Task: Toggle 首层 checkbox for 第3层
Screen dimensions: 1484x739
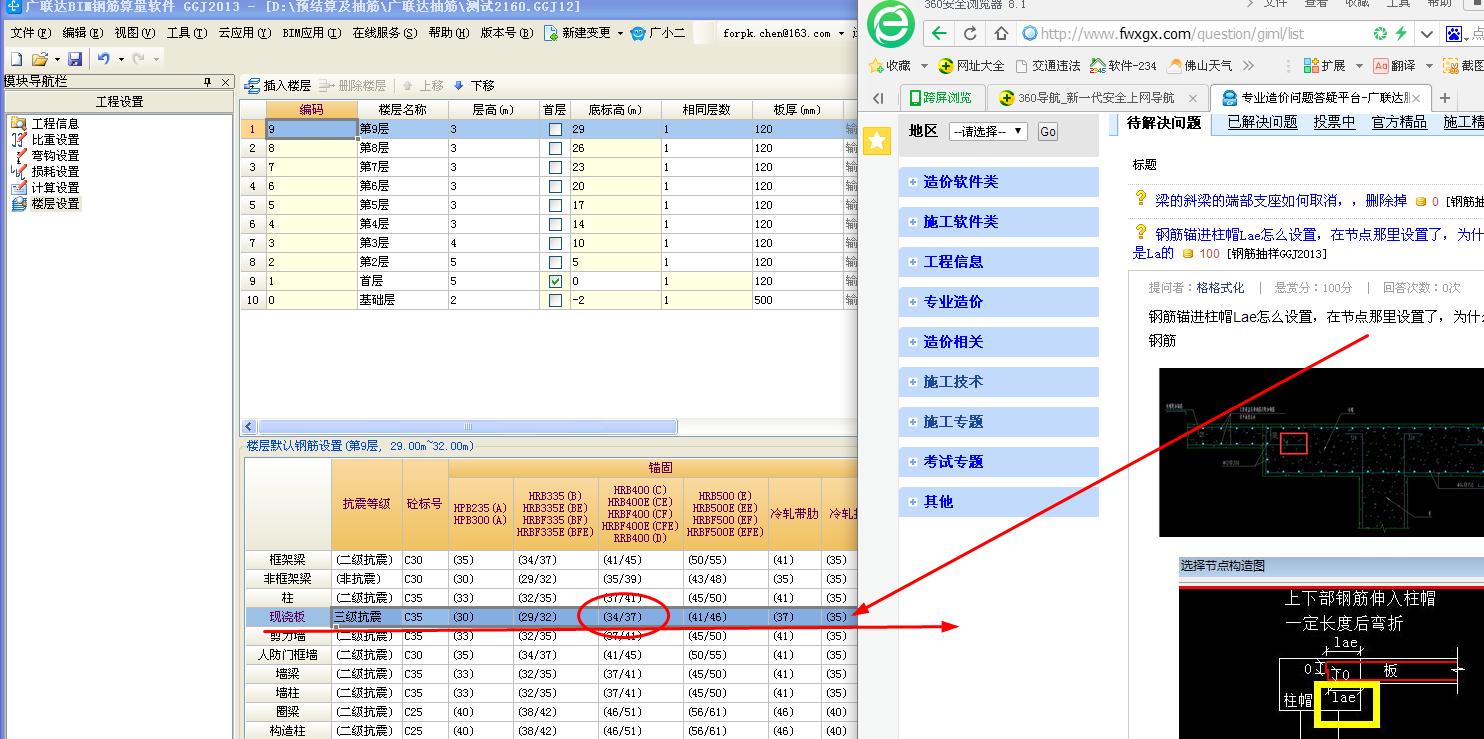Action: [x=555, y=244]
